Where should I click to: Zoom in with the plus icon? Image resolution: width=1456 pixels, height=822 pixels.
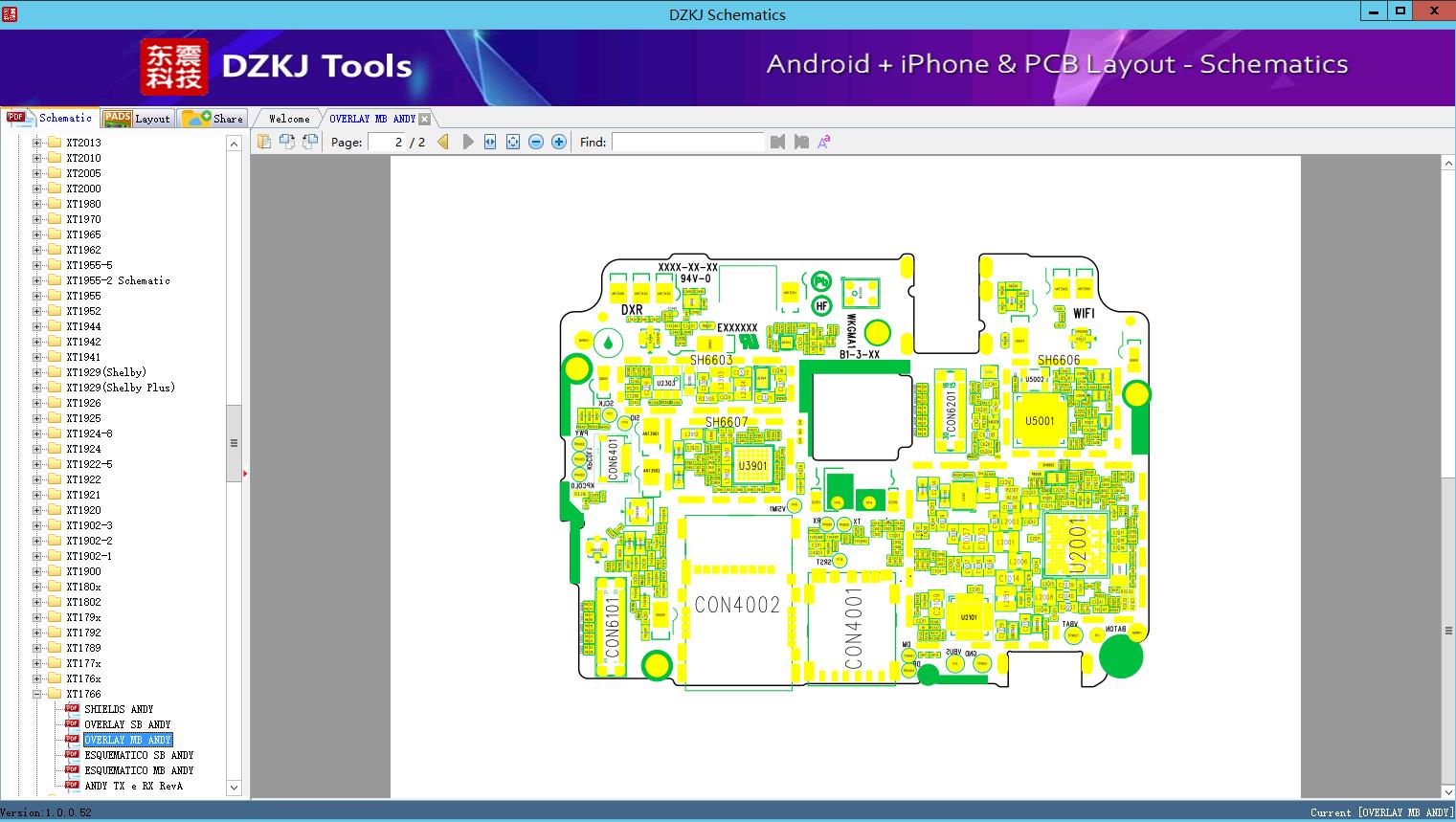click(559, 142)
